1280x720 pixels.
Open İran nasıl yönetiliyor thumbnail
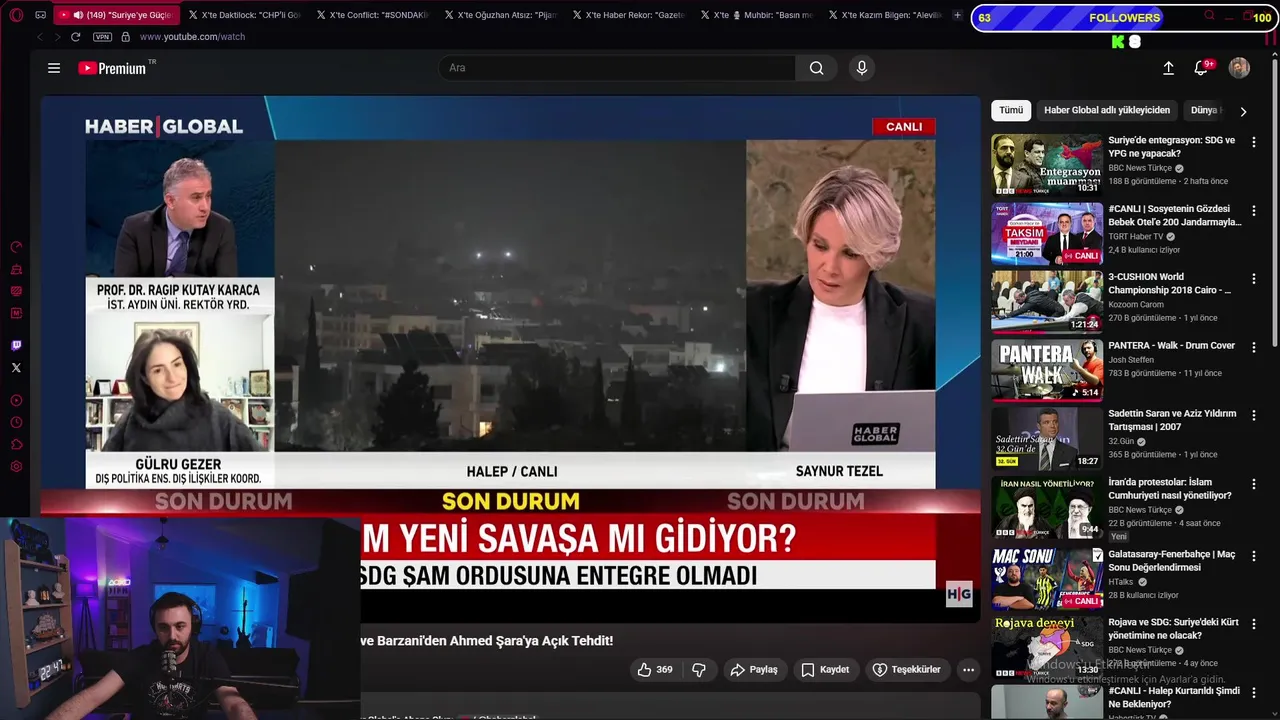[1046, 507]
